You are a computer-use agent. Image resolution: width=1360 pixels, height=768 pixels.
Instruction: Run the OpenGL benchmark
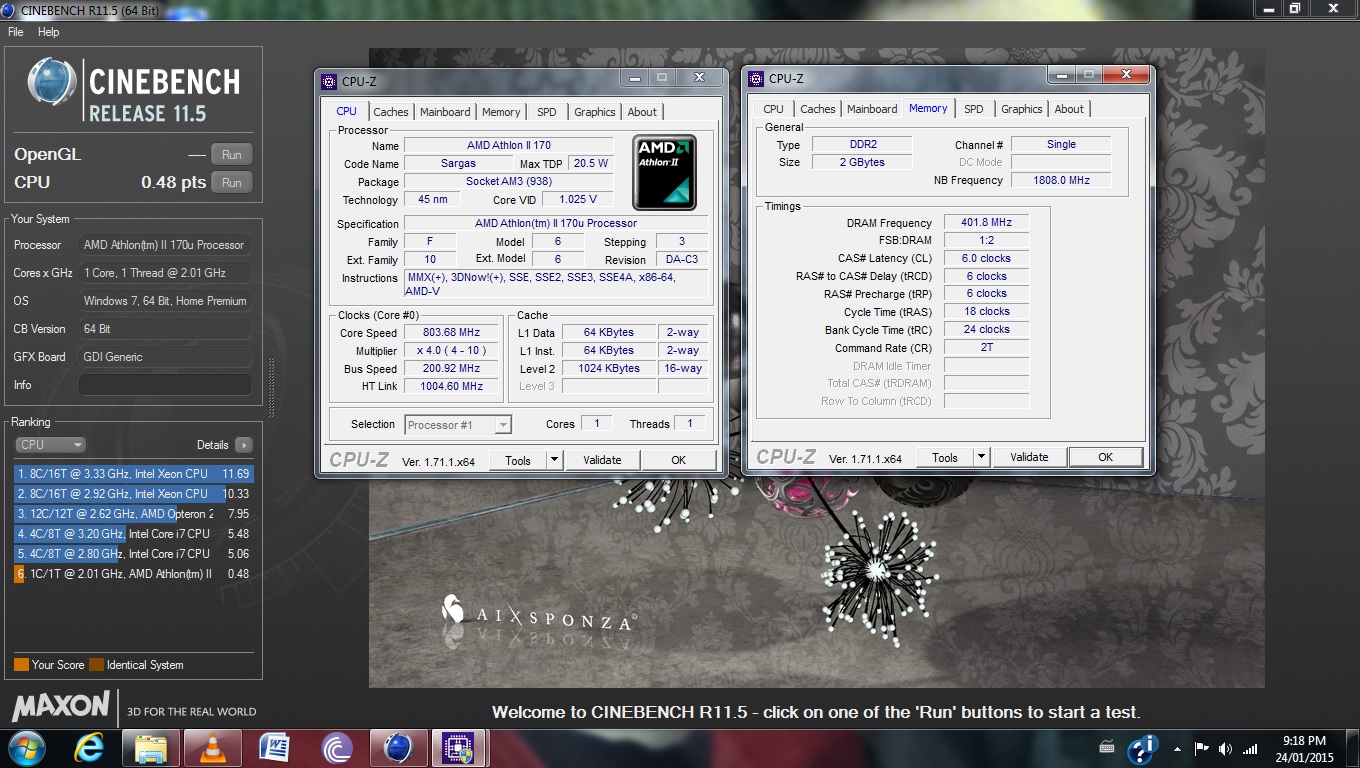[x=232, y=154]
